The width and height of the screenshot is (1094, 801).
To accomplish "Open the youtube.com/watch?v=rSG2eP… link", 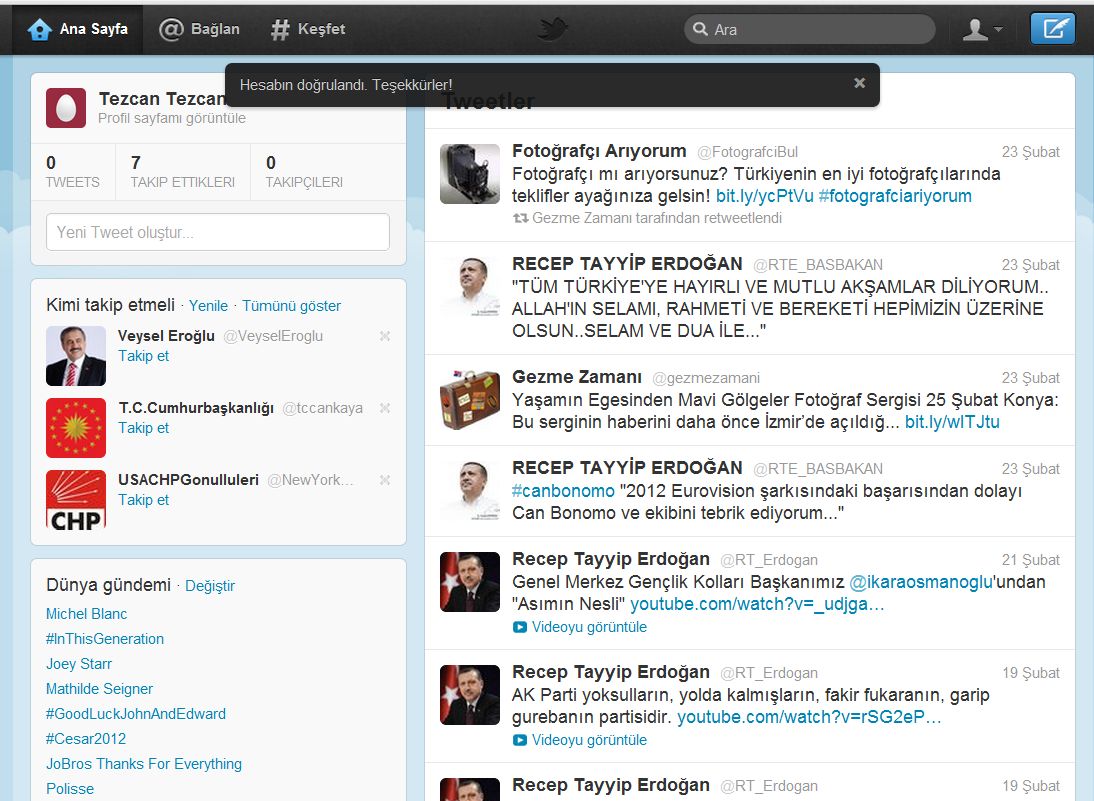I will click(x=809, y=717).
